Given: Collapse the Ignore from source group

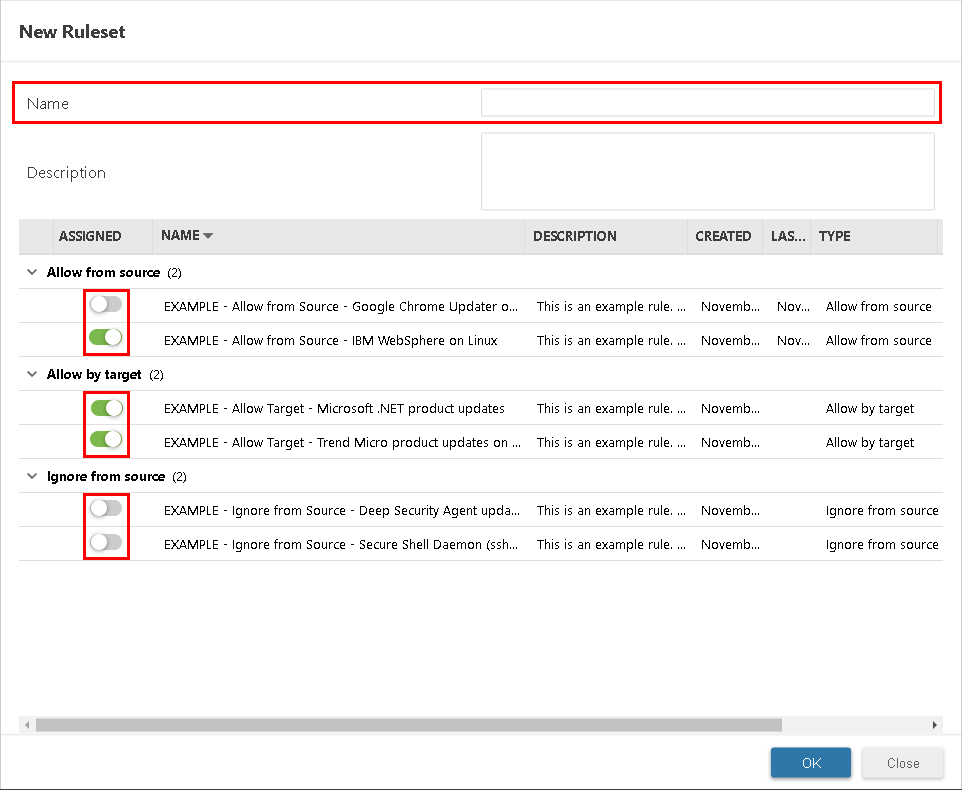Looking at the screenshot, I should pyautogui.click(x=31, y=476).
